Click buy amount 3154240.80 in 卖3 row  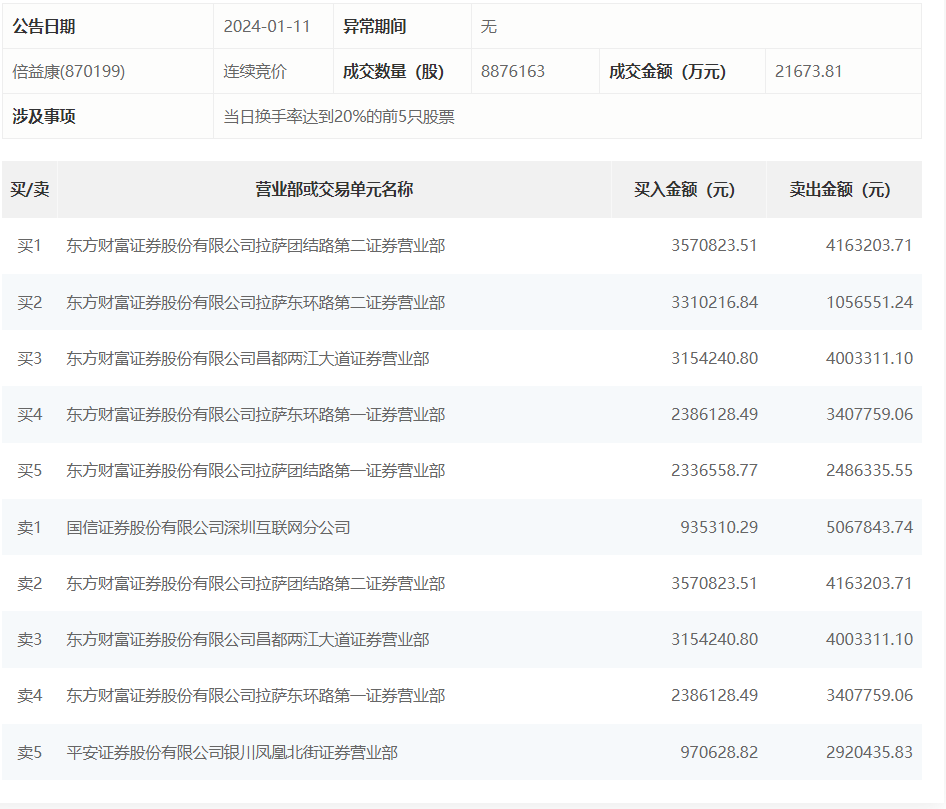(714, 639)
